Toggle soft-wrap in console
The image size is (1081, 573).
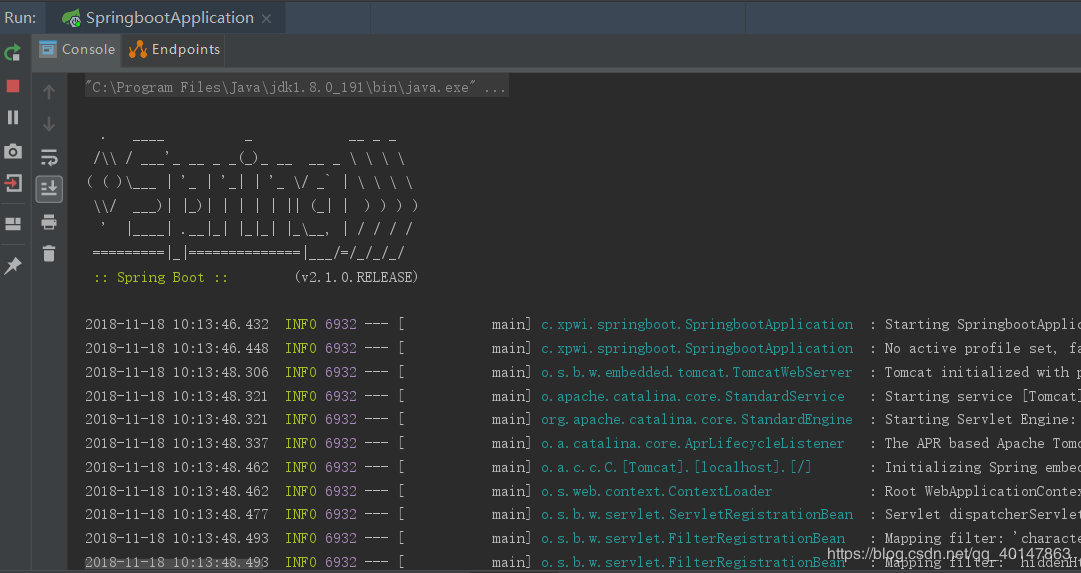point(49,157)
